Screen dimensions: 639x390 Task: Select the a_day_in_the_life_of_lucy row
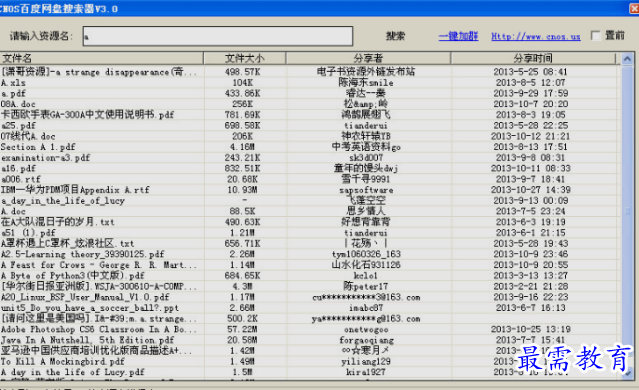[310, 201]
